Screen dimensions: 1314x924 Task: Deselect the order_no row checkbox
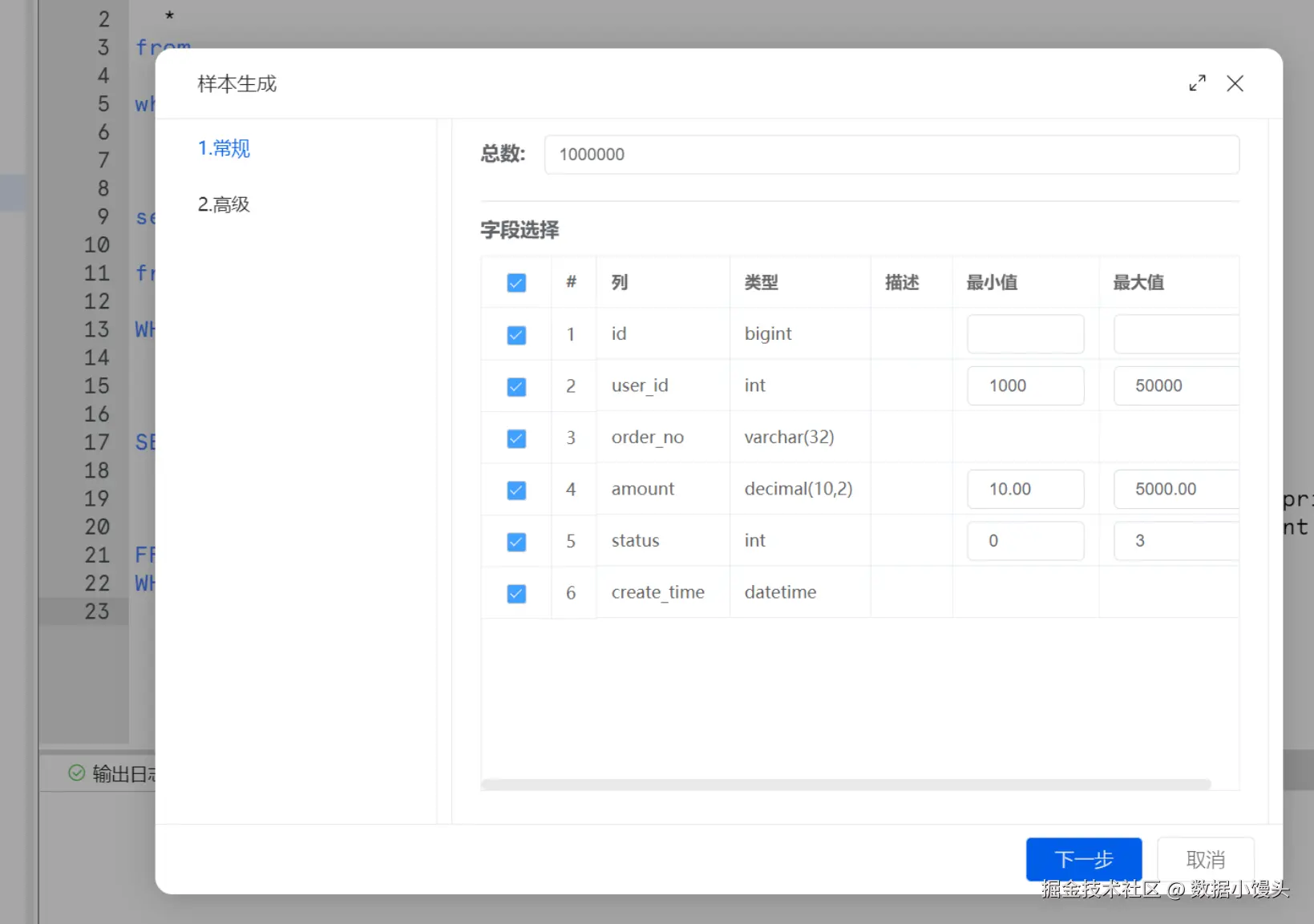point(516,438)
